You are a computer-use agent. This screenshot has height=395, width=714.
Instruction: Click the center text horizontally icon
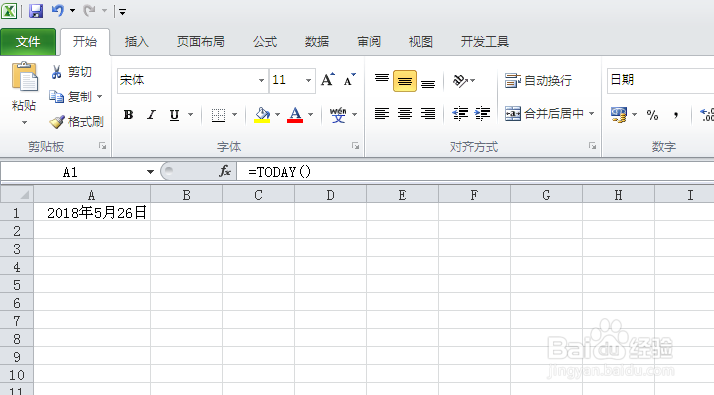click(405, 113)
